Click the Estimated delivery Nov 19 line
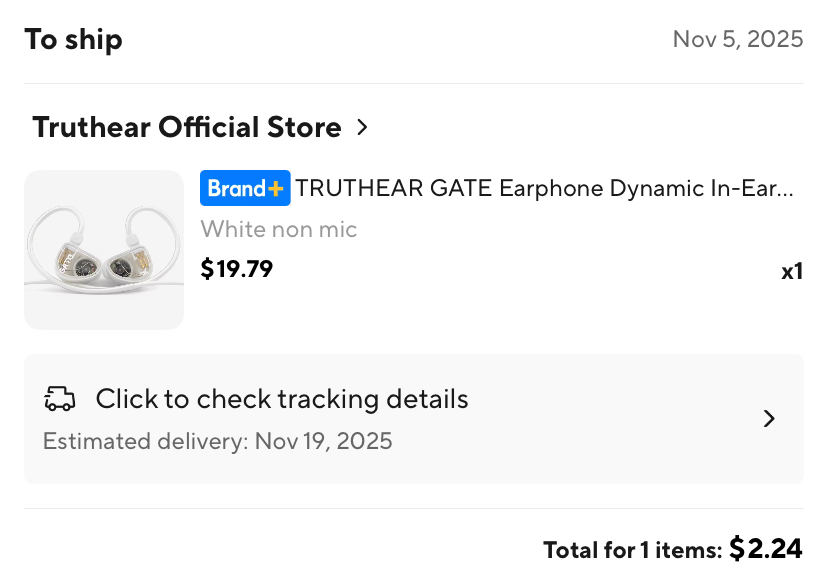 [x=218, y=441]
